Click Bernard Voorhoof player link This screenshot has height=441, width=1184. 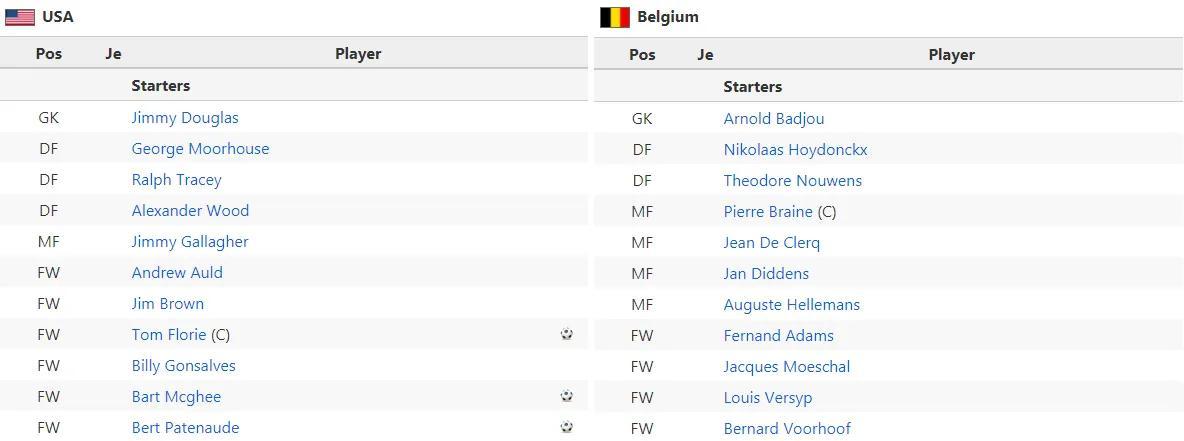click(x=787, y=429)
